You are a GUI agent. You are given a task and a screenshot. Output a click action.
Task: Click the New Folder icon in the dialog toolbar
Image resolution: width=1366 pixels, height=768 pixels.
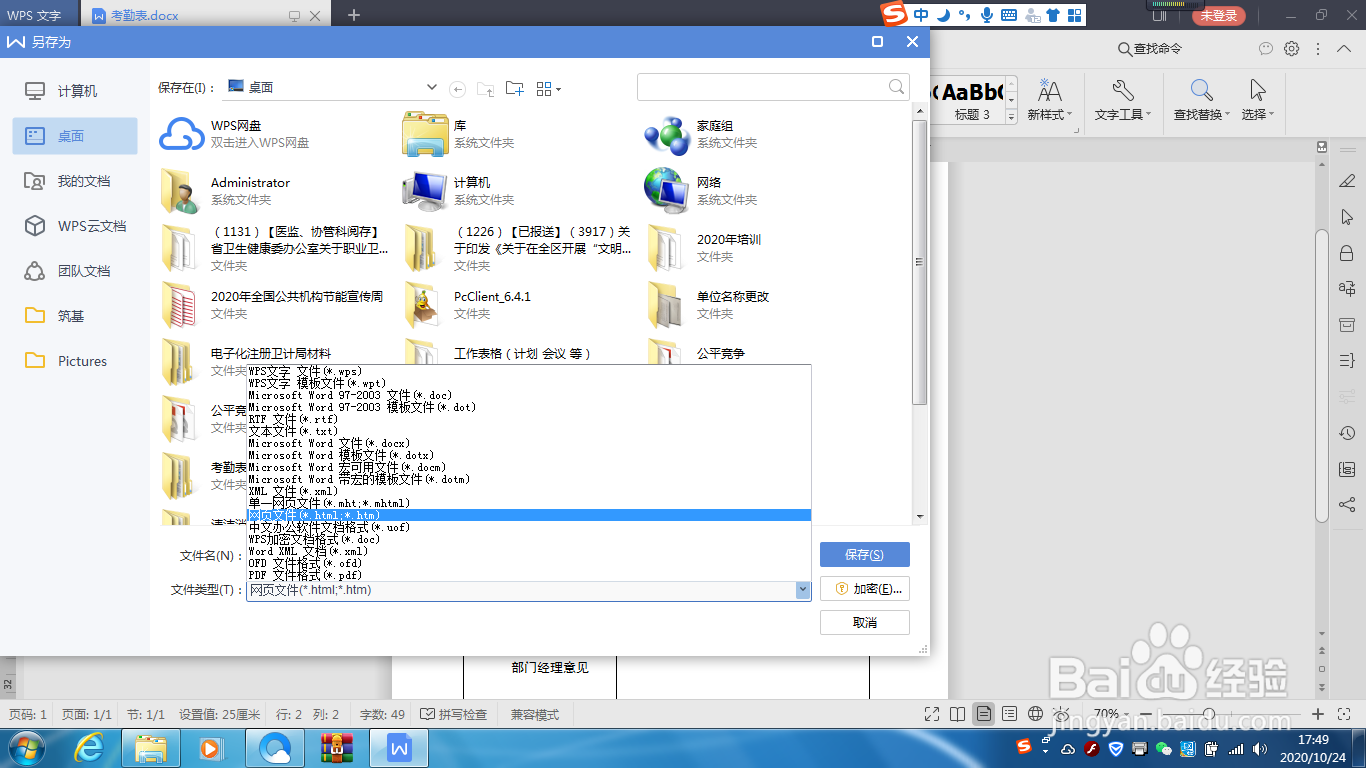tap(514, 88)
